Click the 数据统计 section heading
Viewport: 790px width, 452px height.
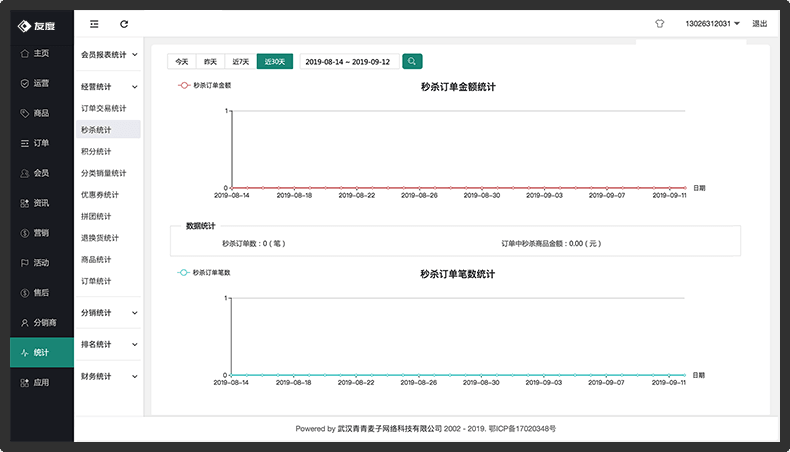tap(201, 226)
